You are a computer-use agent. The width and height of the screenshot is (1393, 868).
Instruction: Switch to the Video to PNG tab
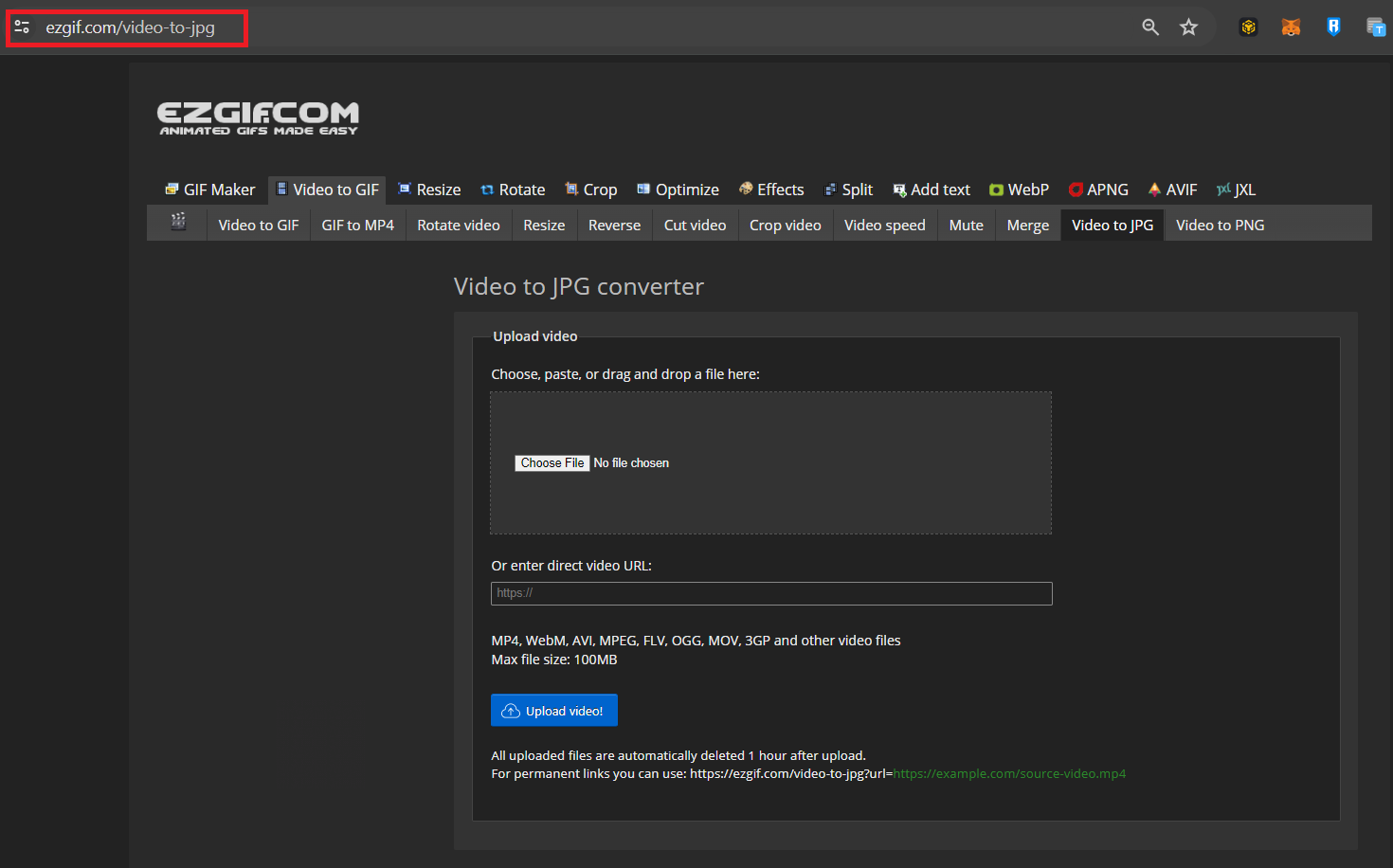click(x=1220, y=225)
